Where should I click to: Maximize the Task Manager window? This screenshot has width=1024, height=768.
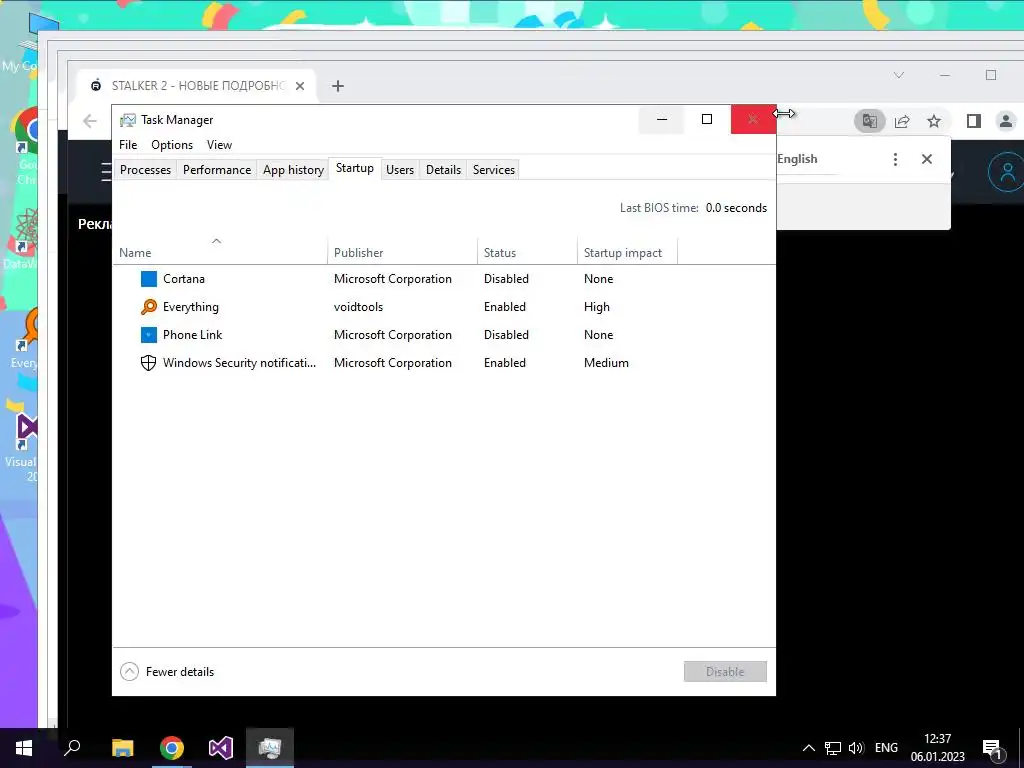tap(707, 120)
